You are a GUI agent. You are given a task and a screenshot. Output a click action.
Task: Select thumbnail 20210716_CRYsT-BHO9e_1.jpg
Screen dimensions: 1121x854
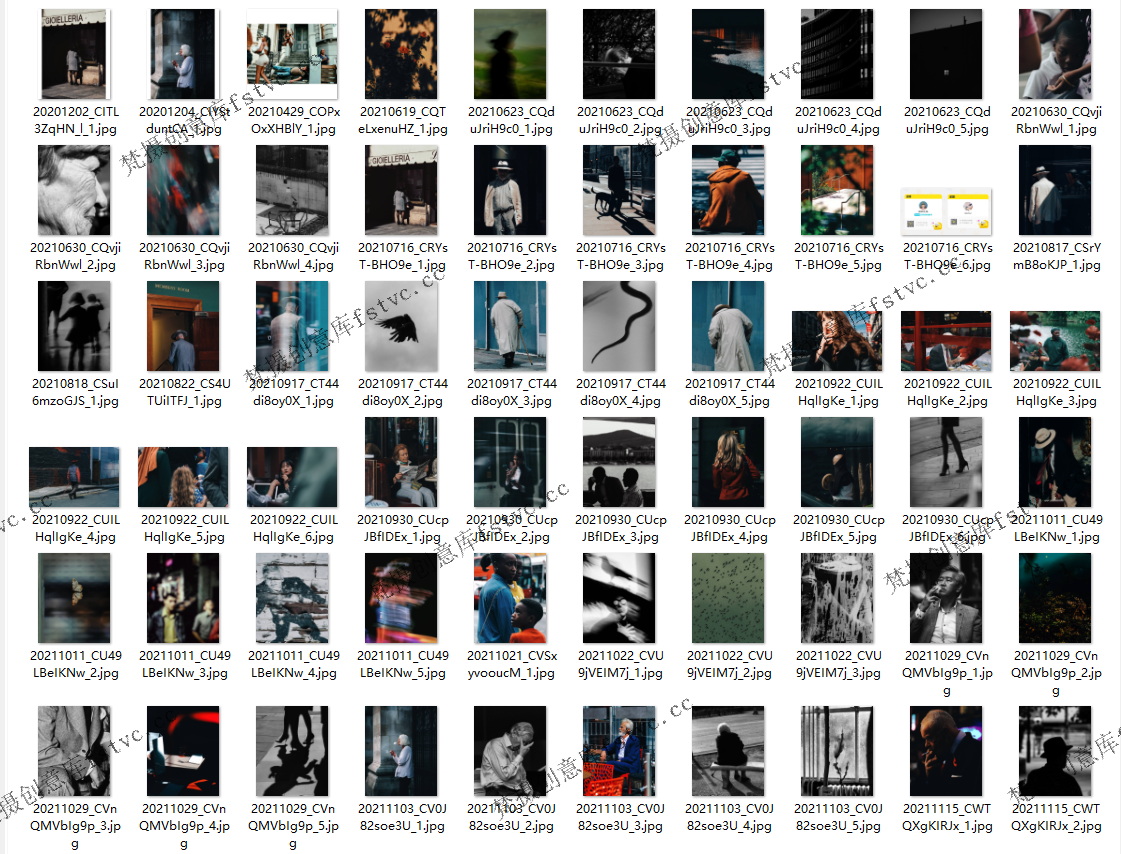[401, 190]
